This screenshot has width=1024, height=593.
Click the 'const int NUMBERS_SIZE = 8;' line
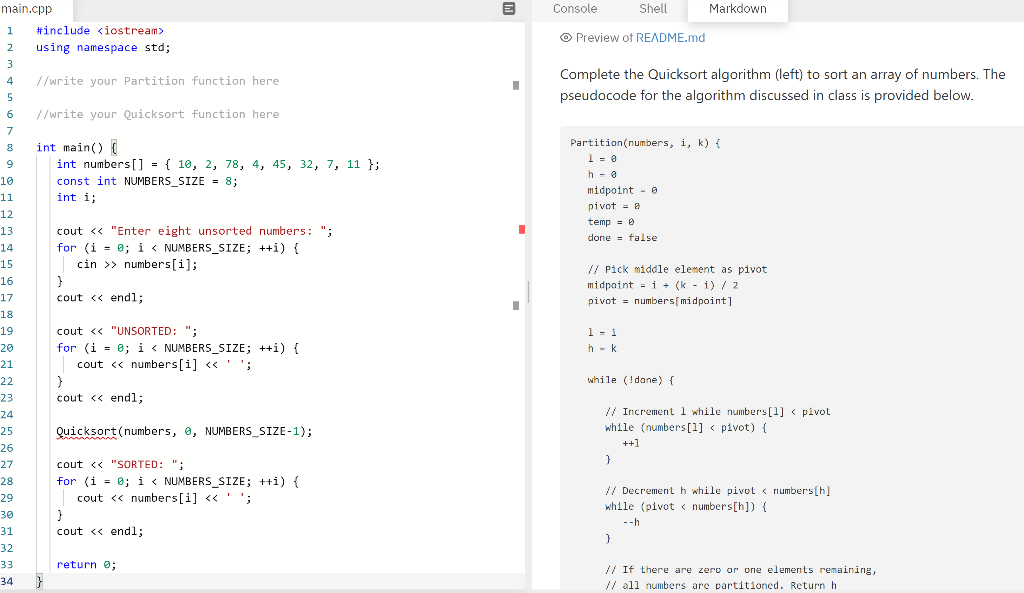[147, 181]
